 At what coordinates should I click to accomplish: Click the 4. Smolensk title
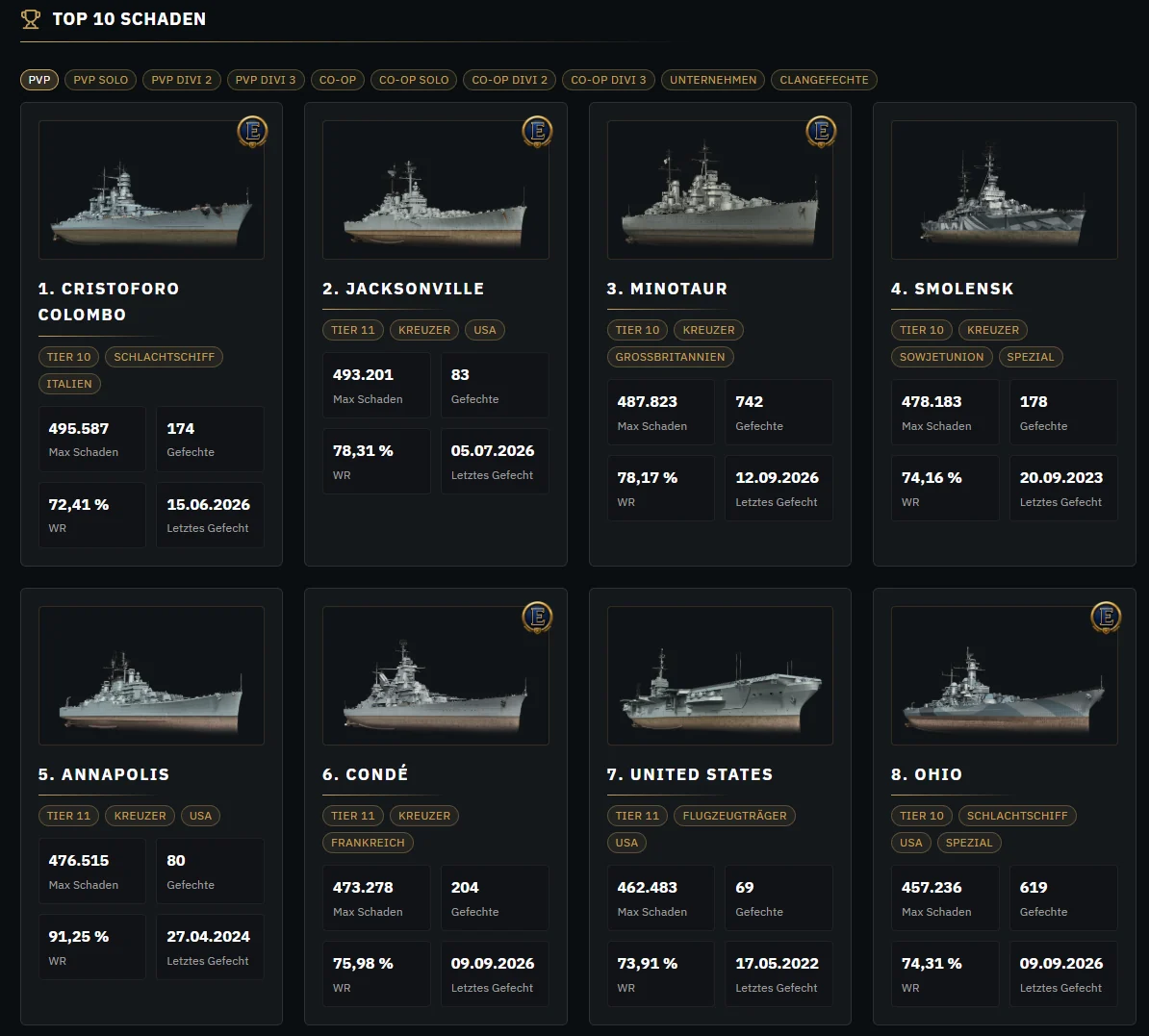pos(952,289)
